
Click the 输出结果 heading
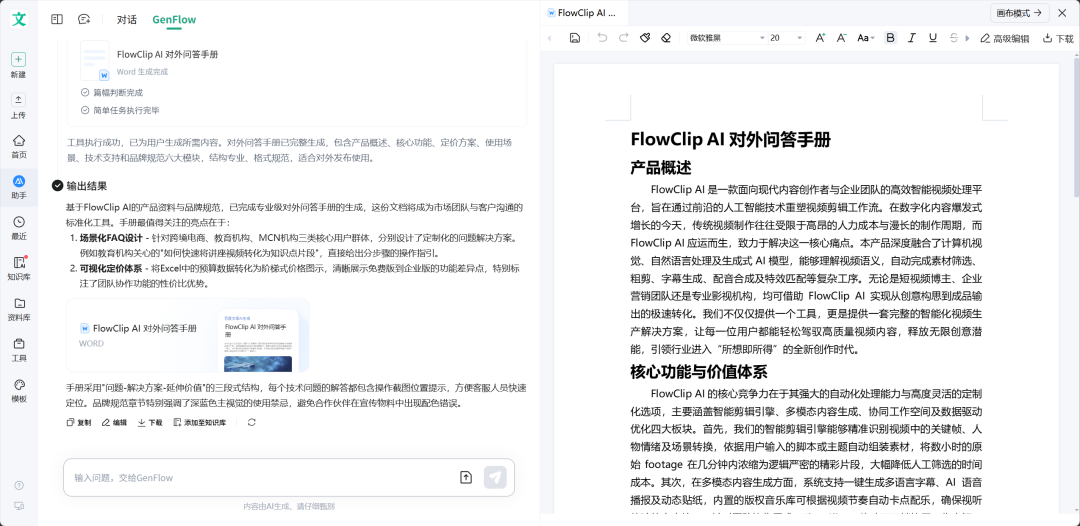(87, 186)
